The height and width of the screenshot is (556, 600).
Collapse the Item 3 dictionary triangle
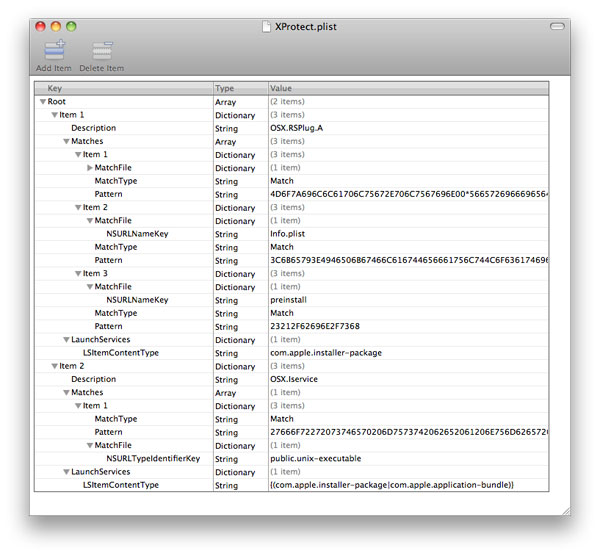pyautogui.click(x=78, y=274)
